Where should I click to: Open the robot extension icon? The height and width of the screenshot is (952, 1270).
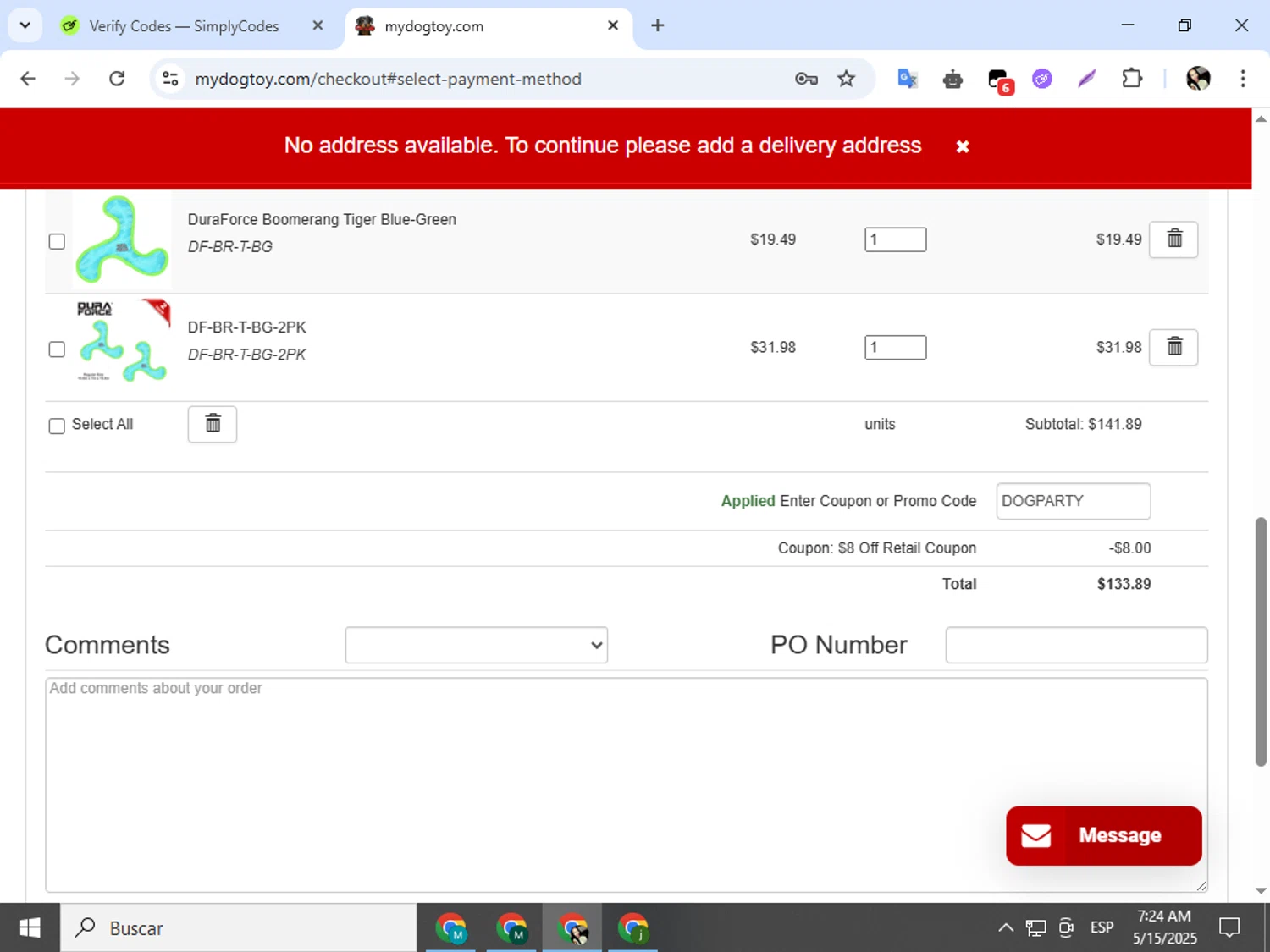(952, 79)
